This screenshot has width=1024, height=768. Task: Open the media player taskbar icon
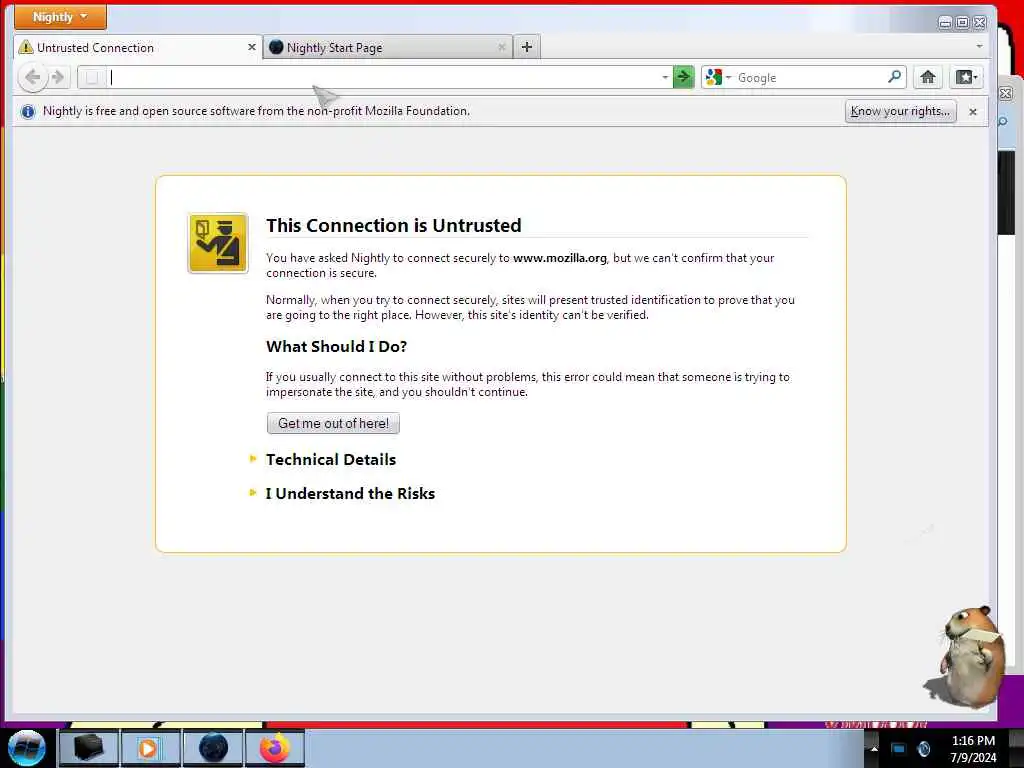pos(150,748)
